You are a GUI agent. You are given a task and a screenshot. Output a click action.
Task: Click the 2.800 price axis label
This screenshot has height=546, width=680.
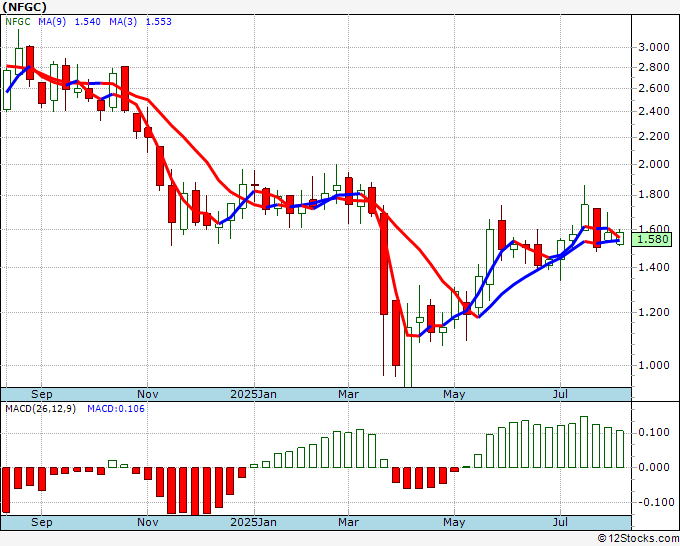pos(654,67)
